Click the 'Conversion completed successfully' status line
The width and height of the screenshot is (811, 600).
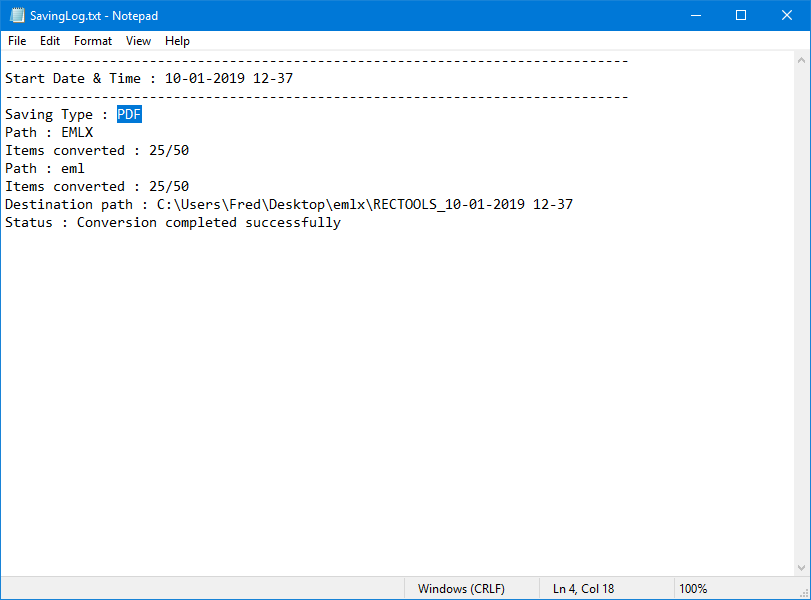click(x=173, y=223)
